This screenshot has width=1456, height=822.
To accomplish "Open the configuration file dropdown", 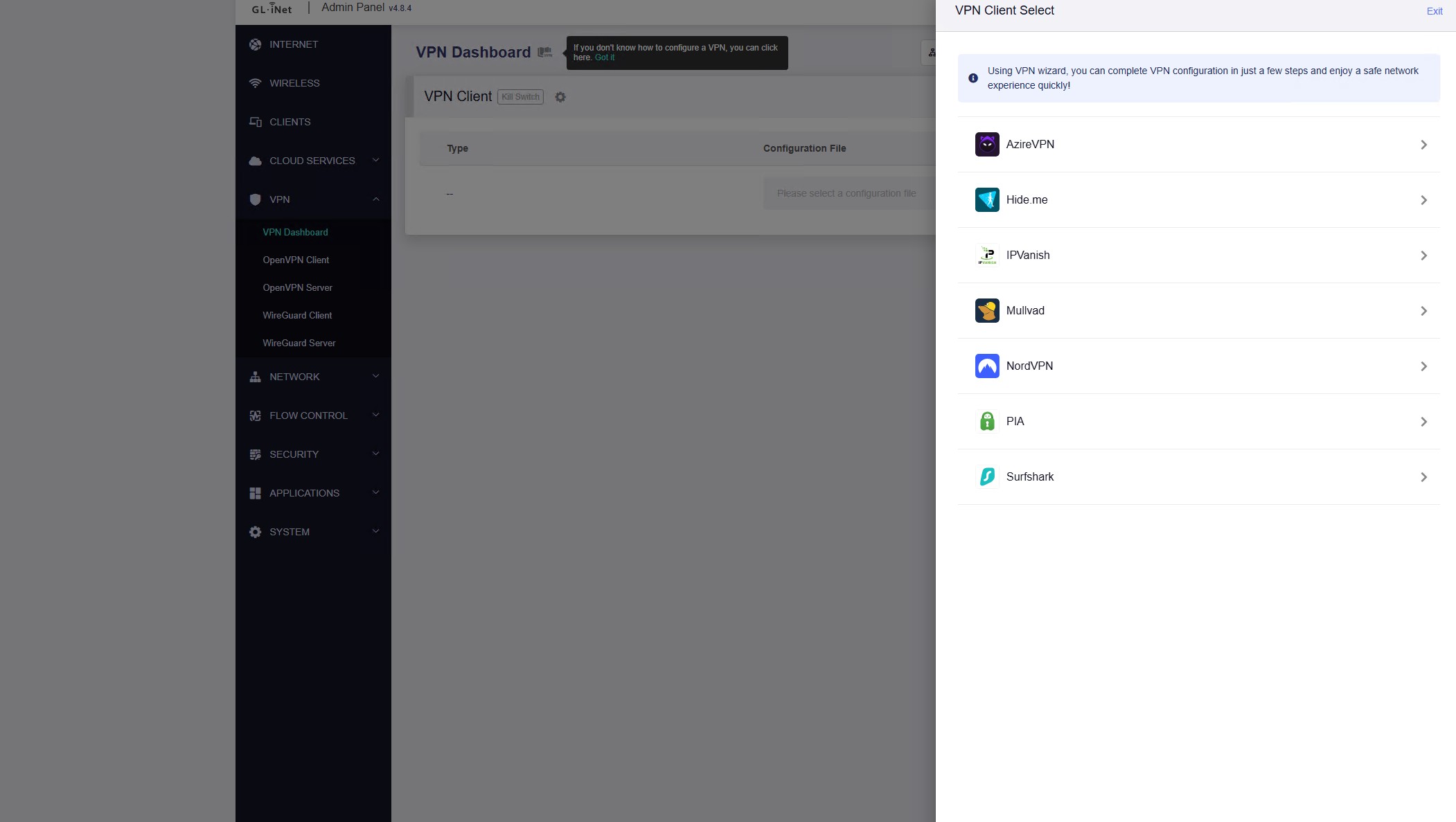I will coord(846,193).
